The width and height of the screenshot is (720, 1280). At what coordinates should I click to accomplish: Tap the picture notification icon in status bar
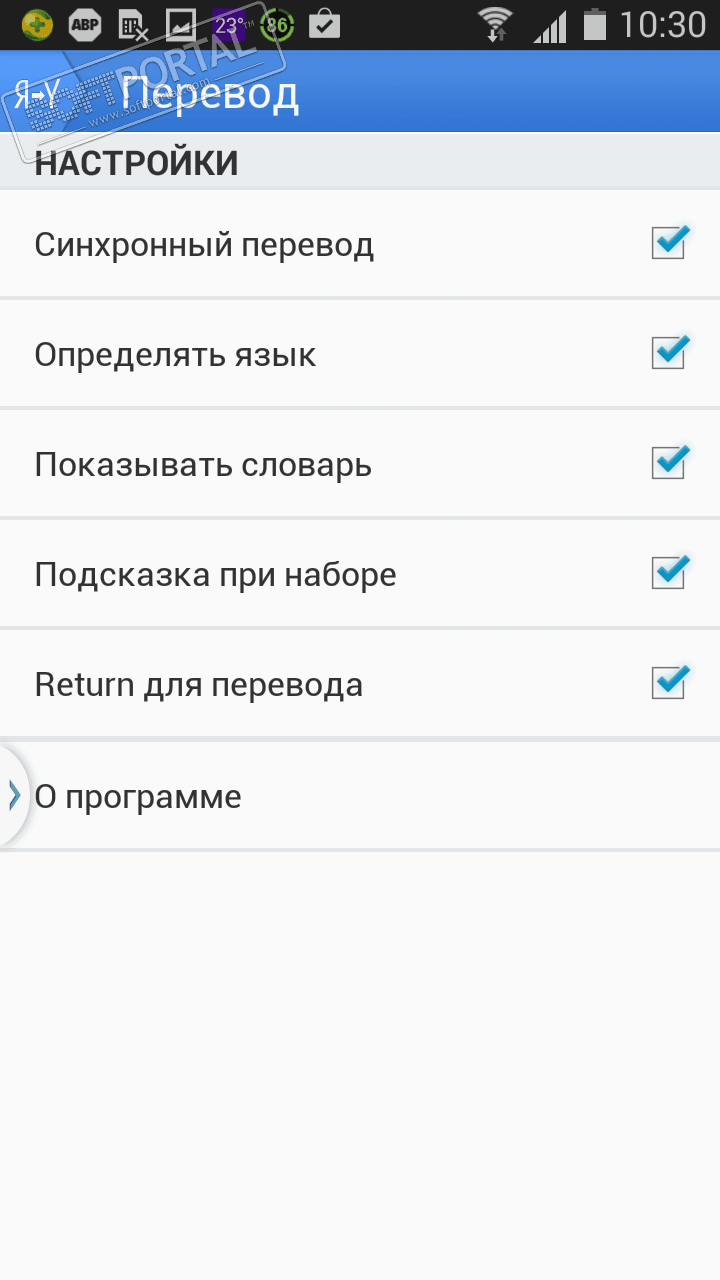(x=181, y=25)
